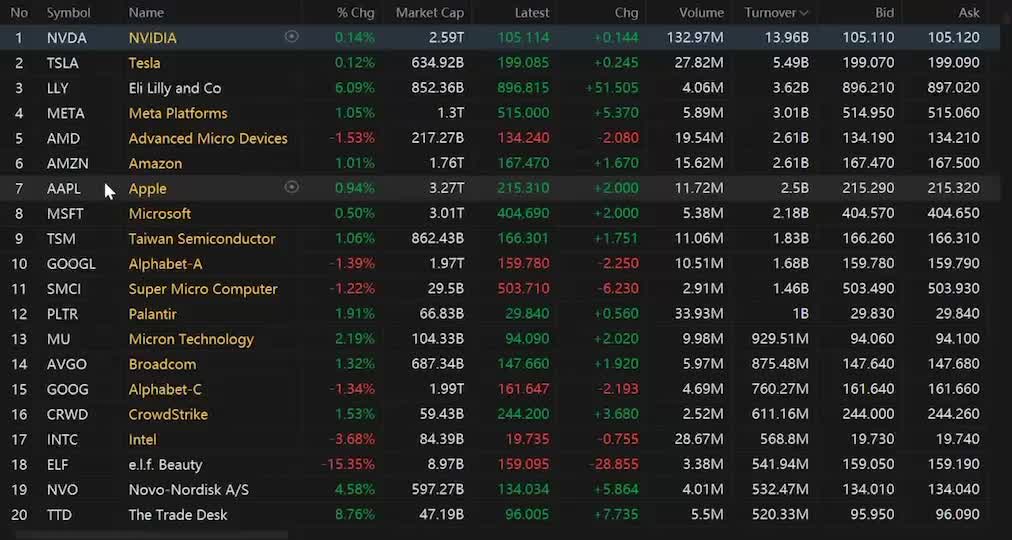Click the Volume column header
The image size is (1012, 540).
(700, 13)
